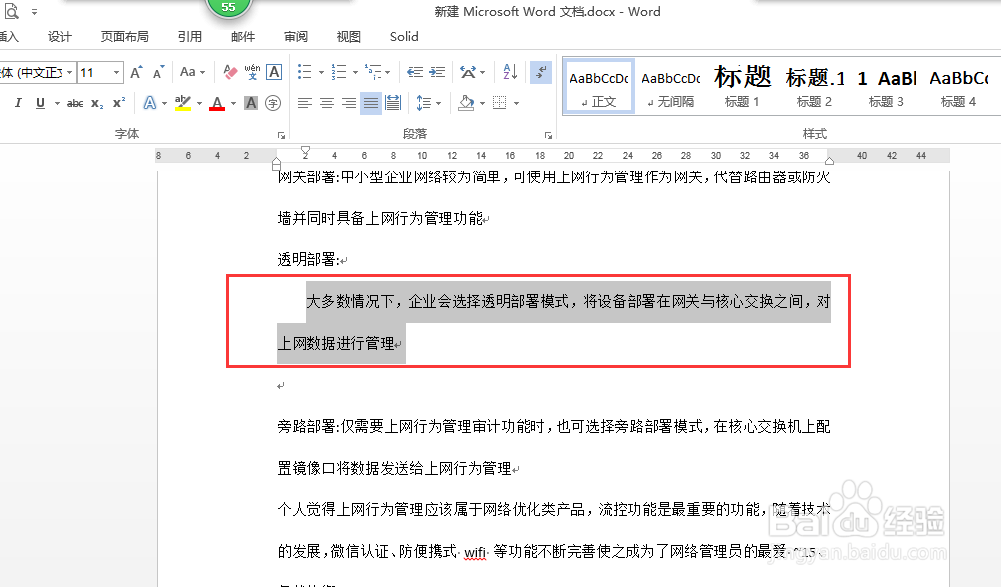Open the Quick Access Toolbar customize arrow
Screen dimensions: 1001x587
point(34,11)
